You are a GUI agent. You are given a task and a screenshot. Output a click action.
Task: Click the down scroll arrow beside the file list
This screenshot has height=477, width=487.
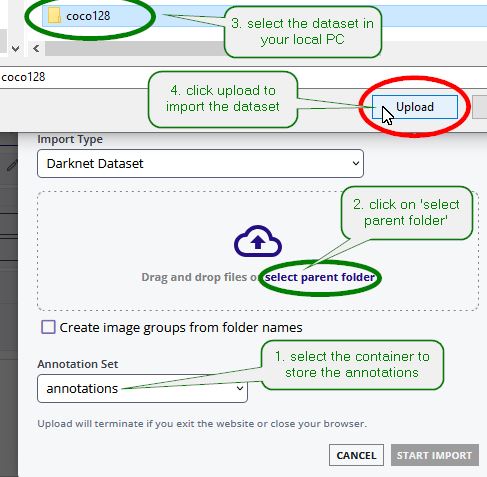[x=15, y=49]
